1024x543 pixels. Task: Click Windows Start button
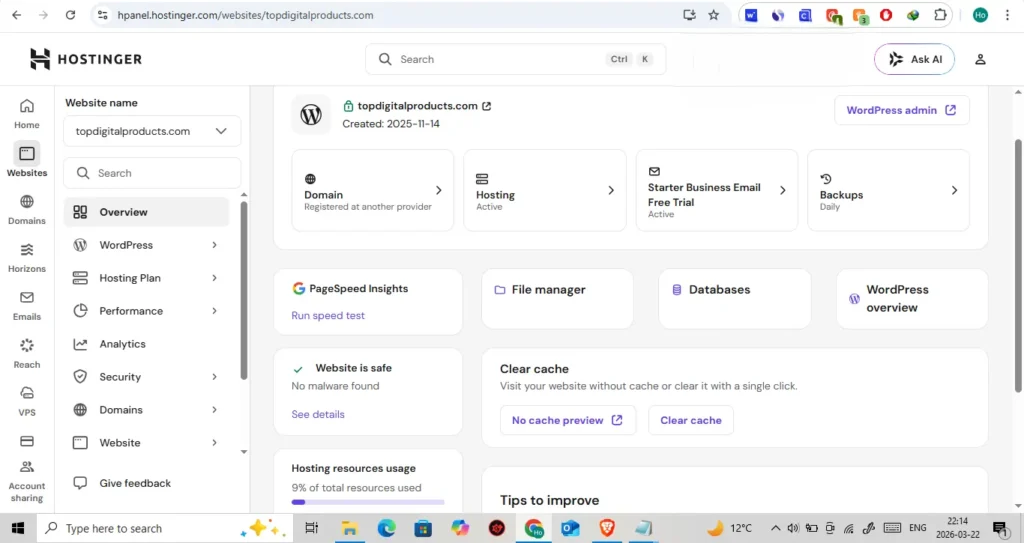[18, 528]
